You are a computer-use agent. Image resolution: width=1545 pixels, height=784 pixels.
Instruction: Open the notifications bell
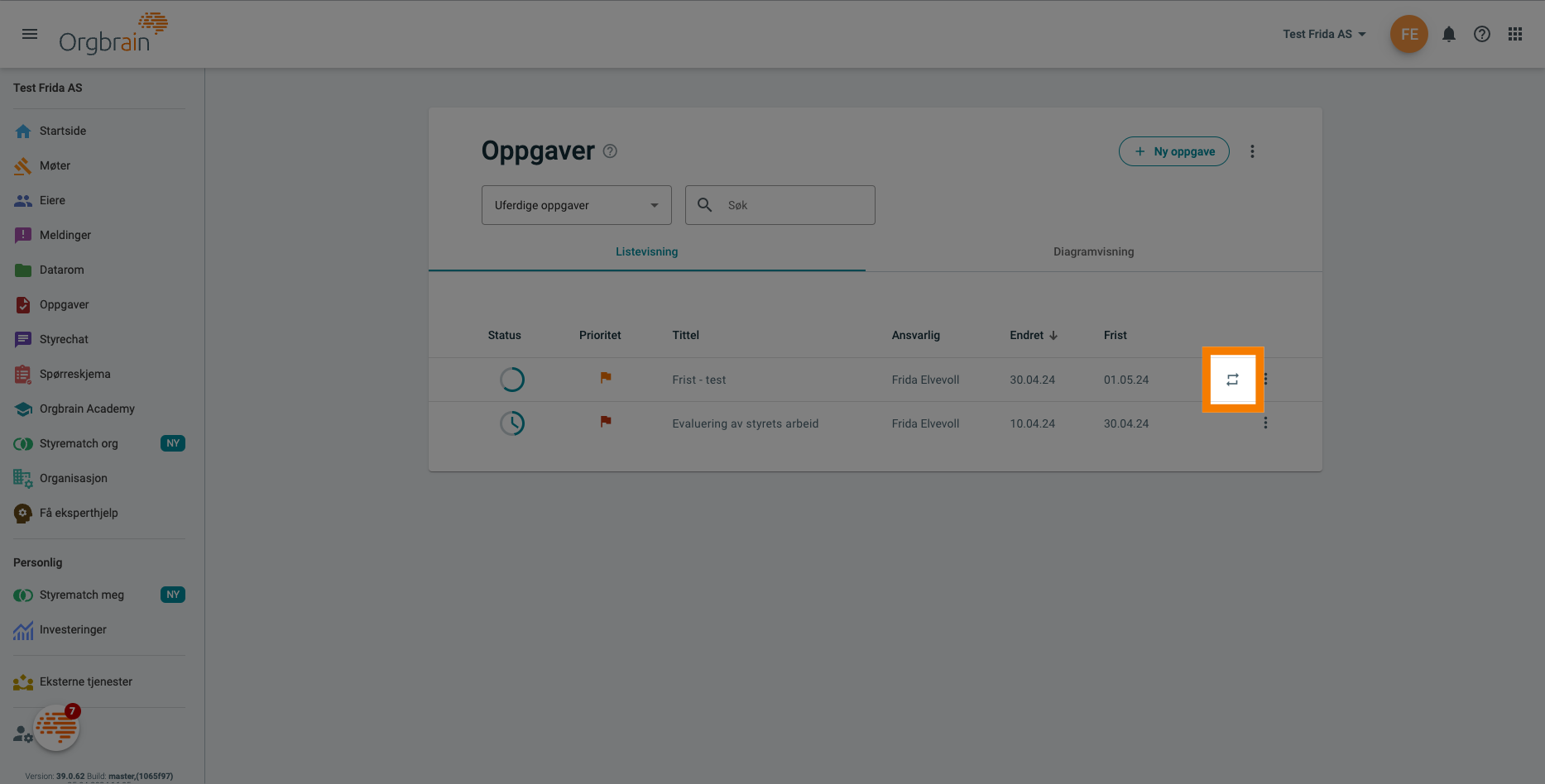click(1449, 34)
